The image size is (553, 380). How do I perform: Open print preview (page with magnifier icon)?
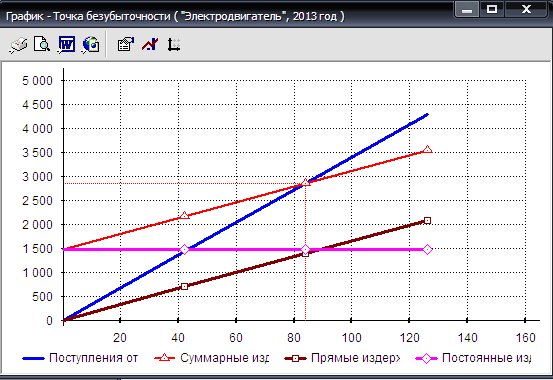click(x=42, y=44)
